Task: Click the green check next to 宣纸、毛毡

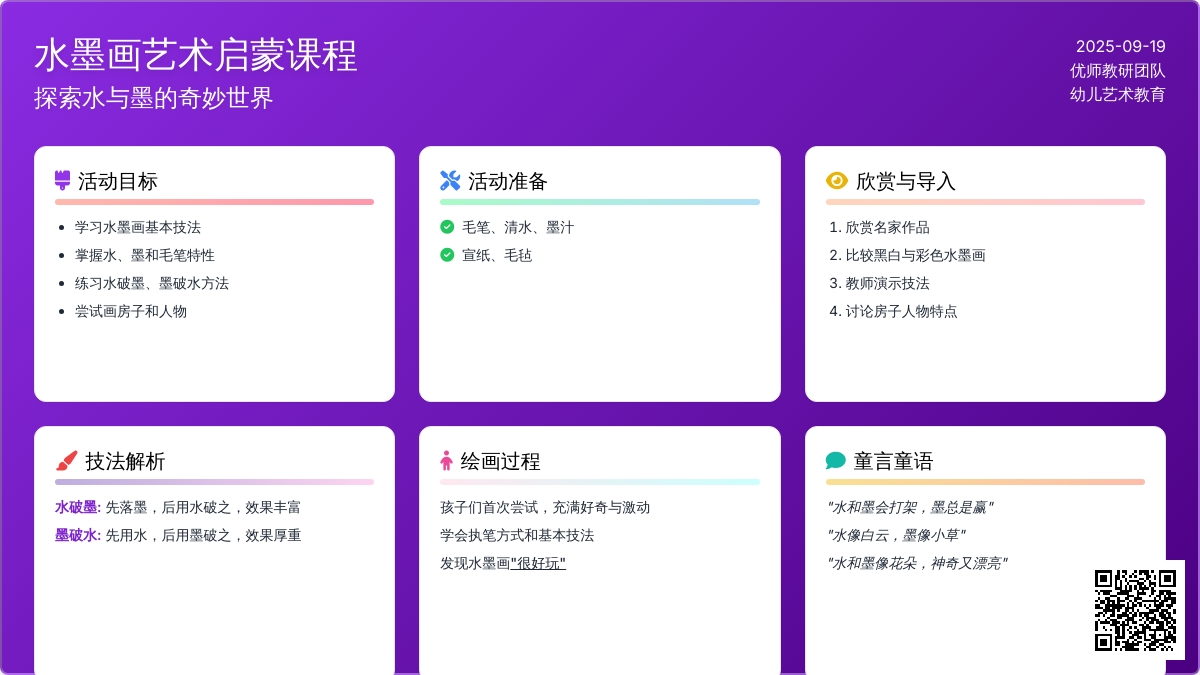Action: point(447,255)
